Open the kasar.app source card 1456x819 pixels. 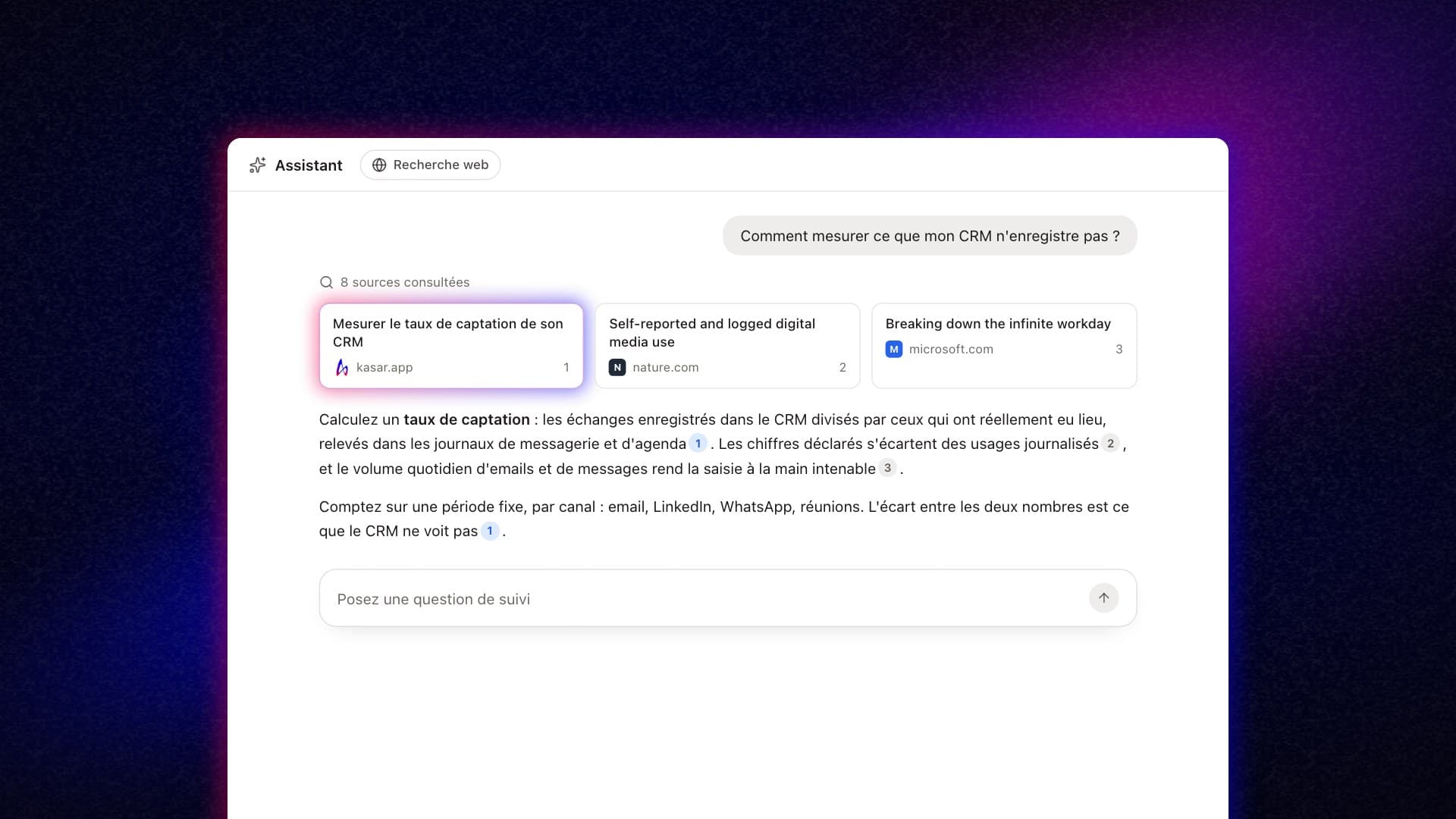pos(451,346)
